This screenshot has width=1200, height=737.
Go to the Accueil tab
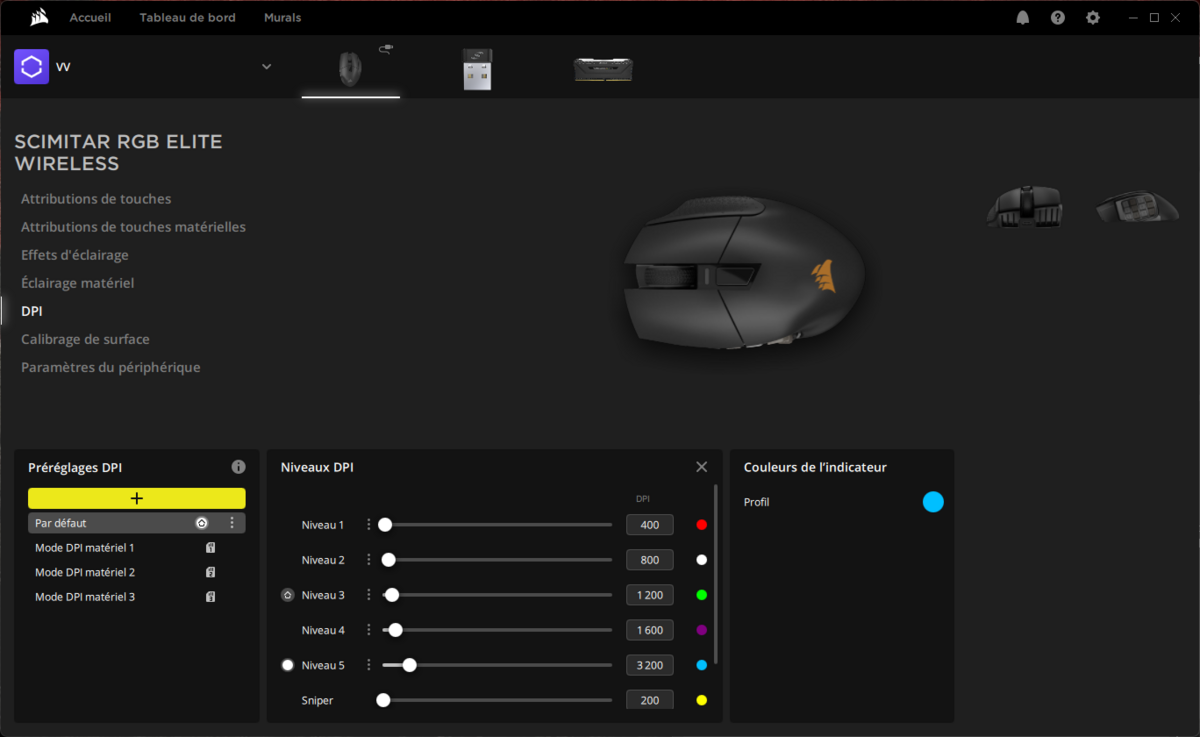(90, 18)
